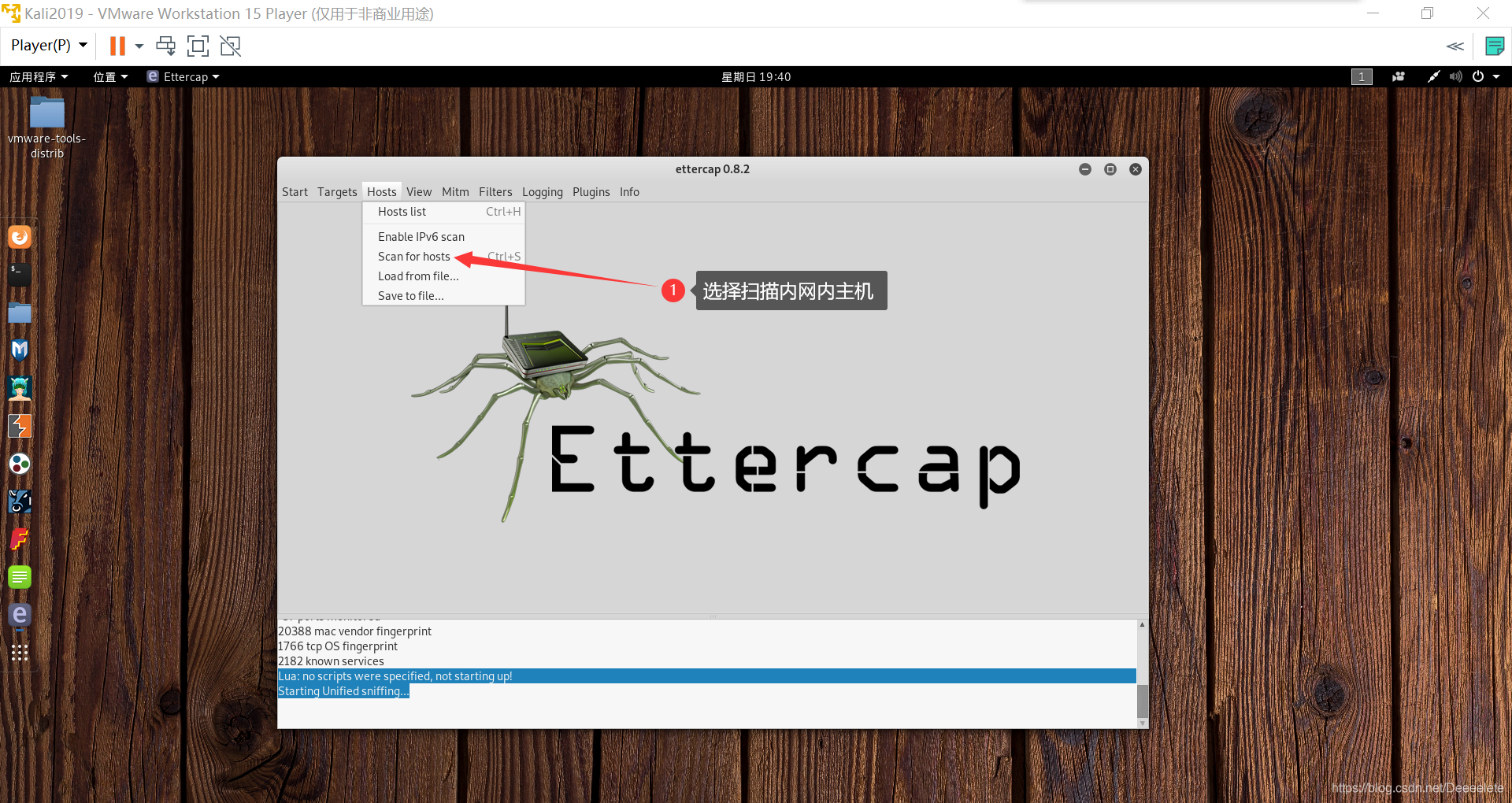Enter VMware full screen mode
This screenshot has height=803, width=1512.
tap(198, 46)
